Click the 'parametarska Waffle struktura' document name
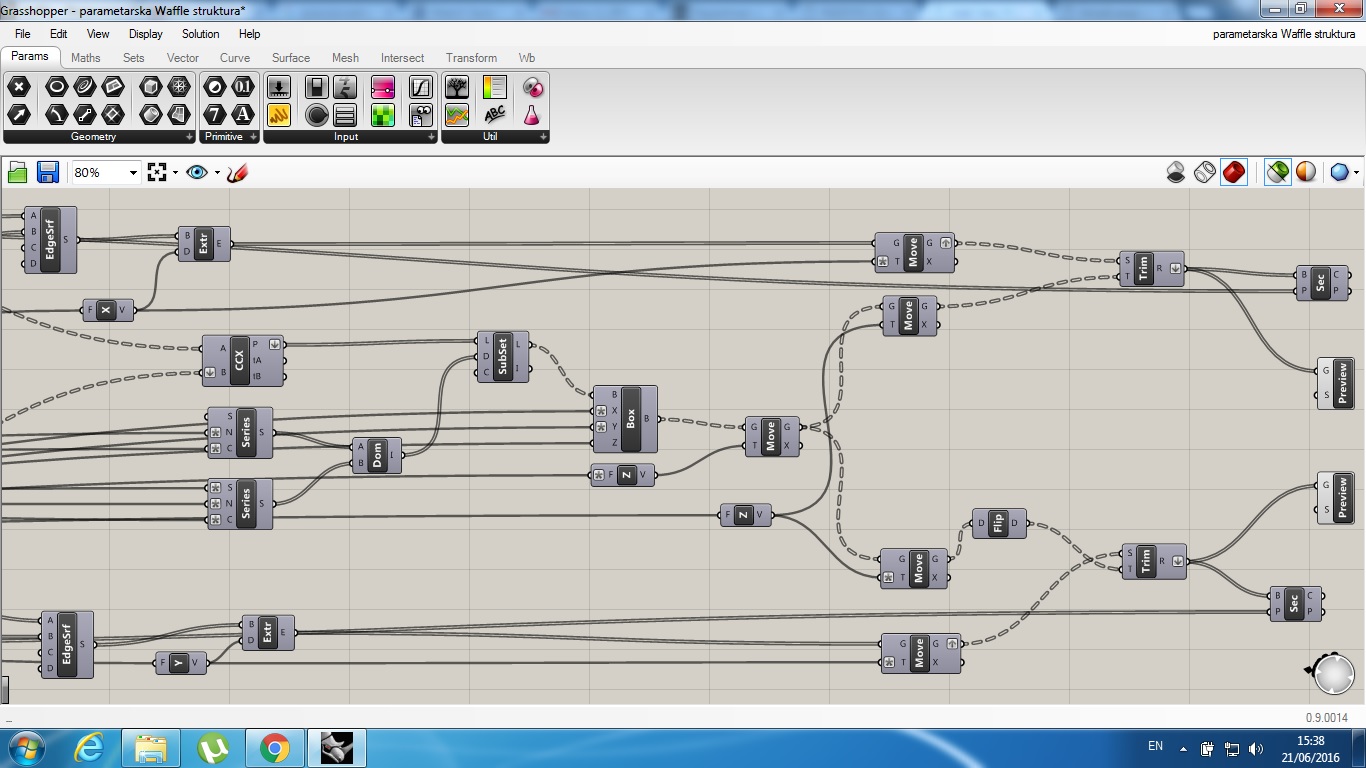This screenshot has height=768, width=1366. (x=1284, y=34)
